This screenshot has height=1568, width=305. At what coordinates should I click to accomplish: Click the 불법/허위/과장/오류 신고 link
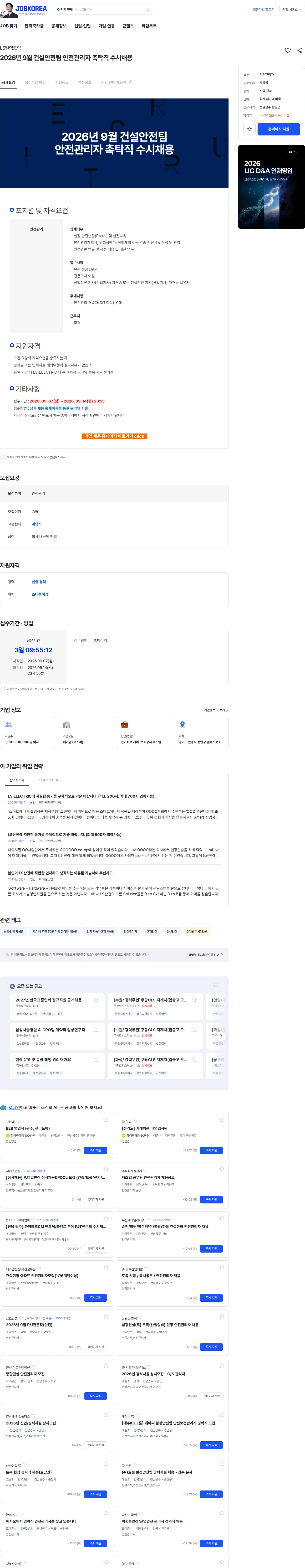pyautogui.click(x=206, y=954)
